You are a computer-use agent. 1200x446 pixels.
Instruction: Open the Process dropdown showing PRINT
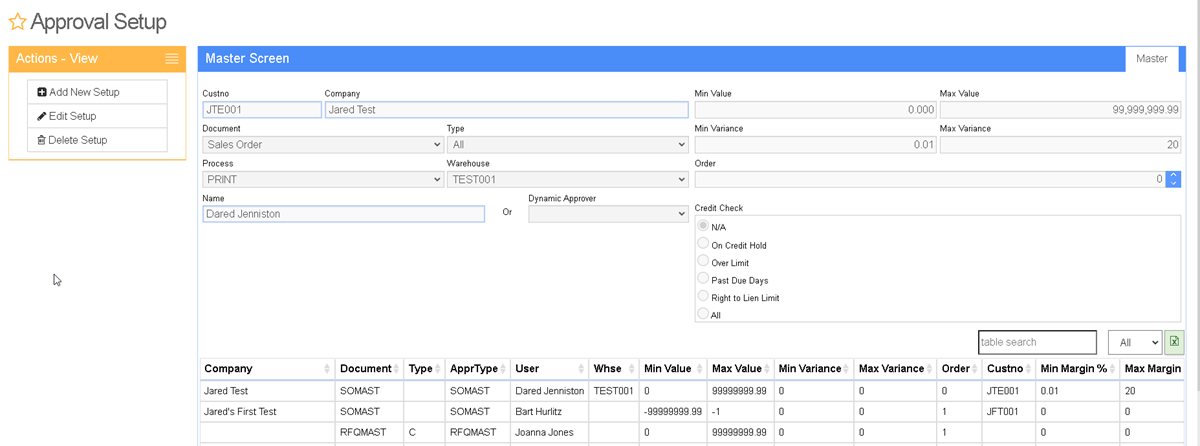(322, 180)
